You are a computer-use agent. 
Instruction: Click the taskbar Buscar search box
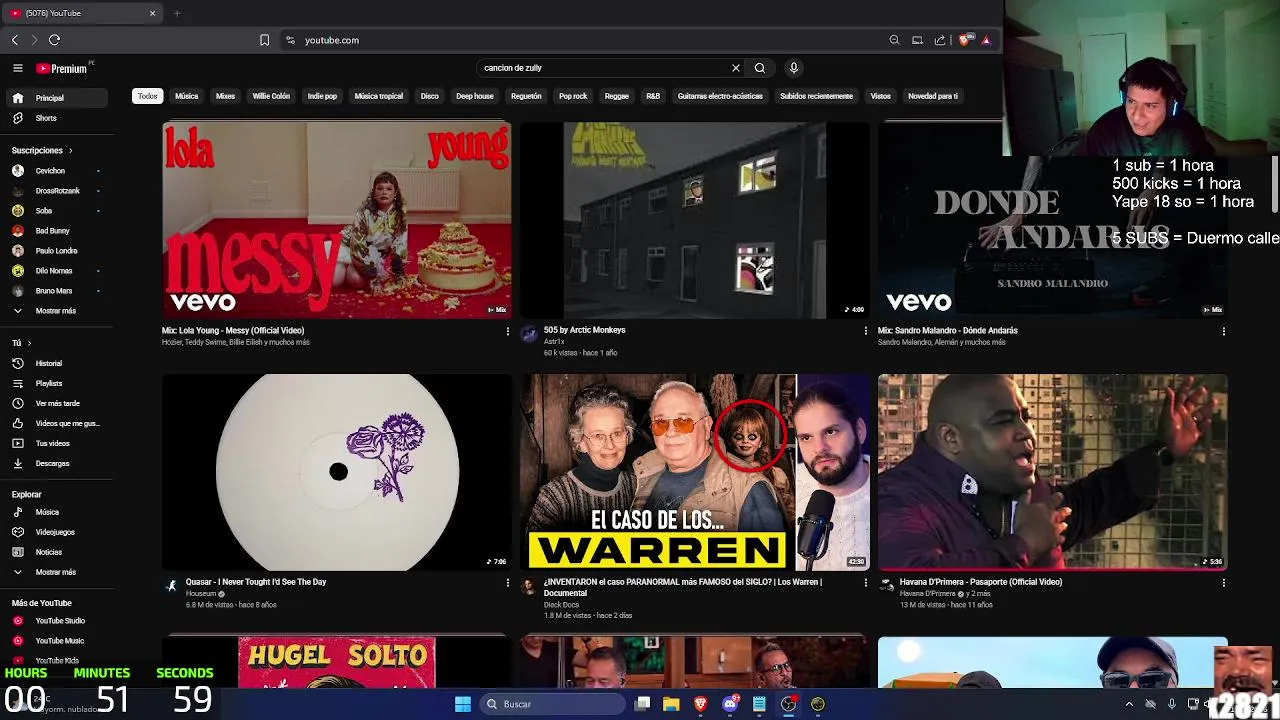(x=551, y=704)
